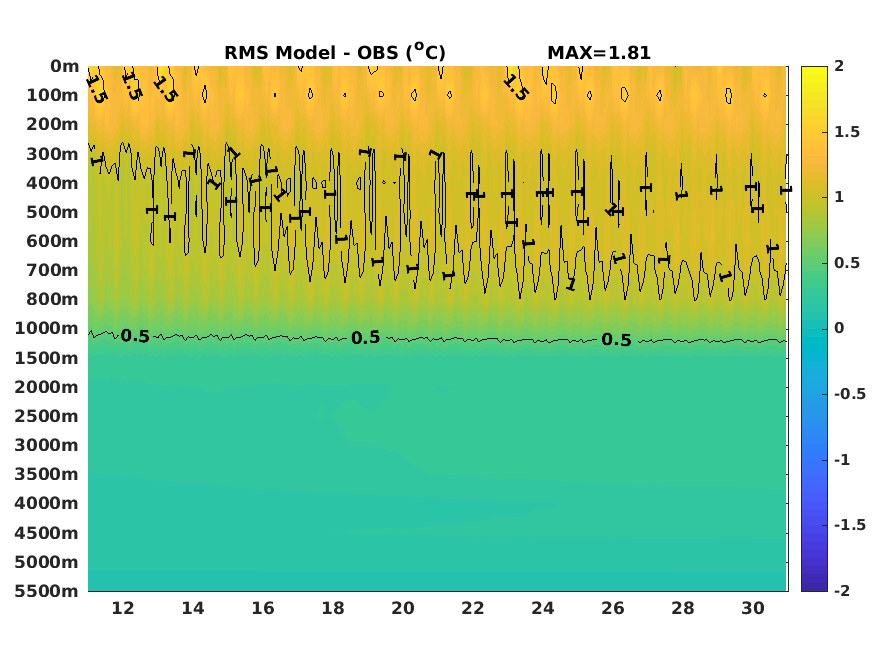Click the 0.5 contour label above x-axis 26

(617, 340)
